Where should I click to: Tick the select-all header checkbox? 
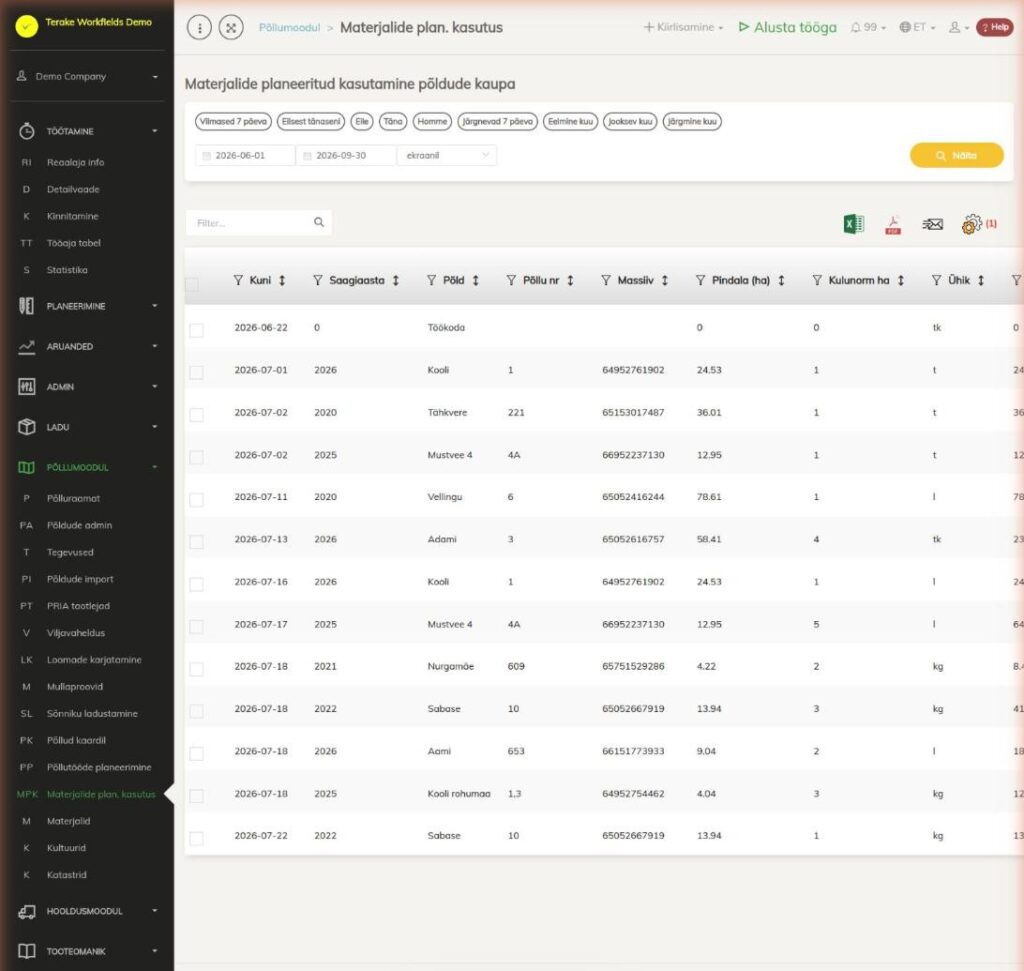click(192, 284)
